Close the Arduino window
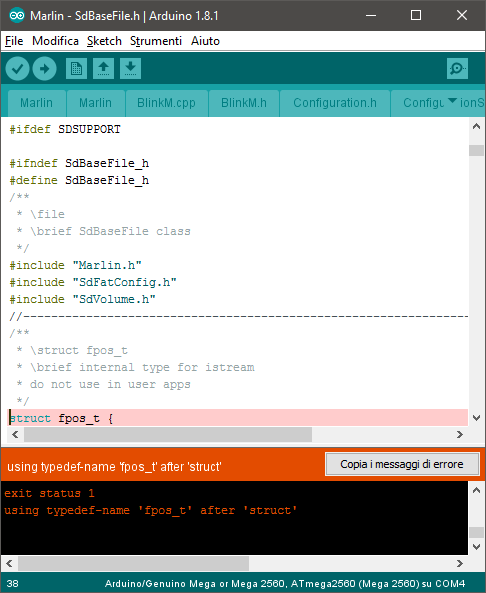The width and height of the screenshot is (486, 593). tap(462, 16)
